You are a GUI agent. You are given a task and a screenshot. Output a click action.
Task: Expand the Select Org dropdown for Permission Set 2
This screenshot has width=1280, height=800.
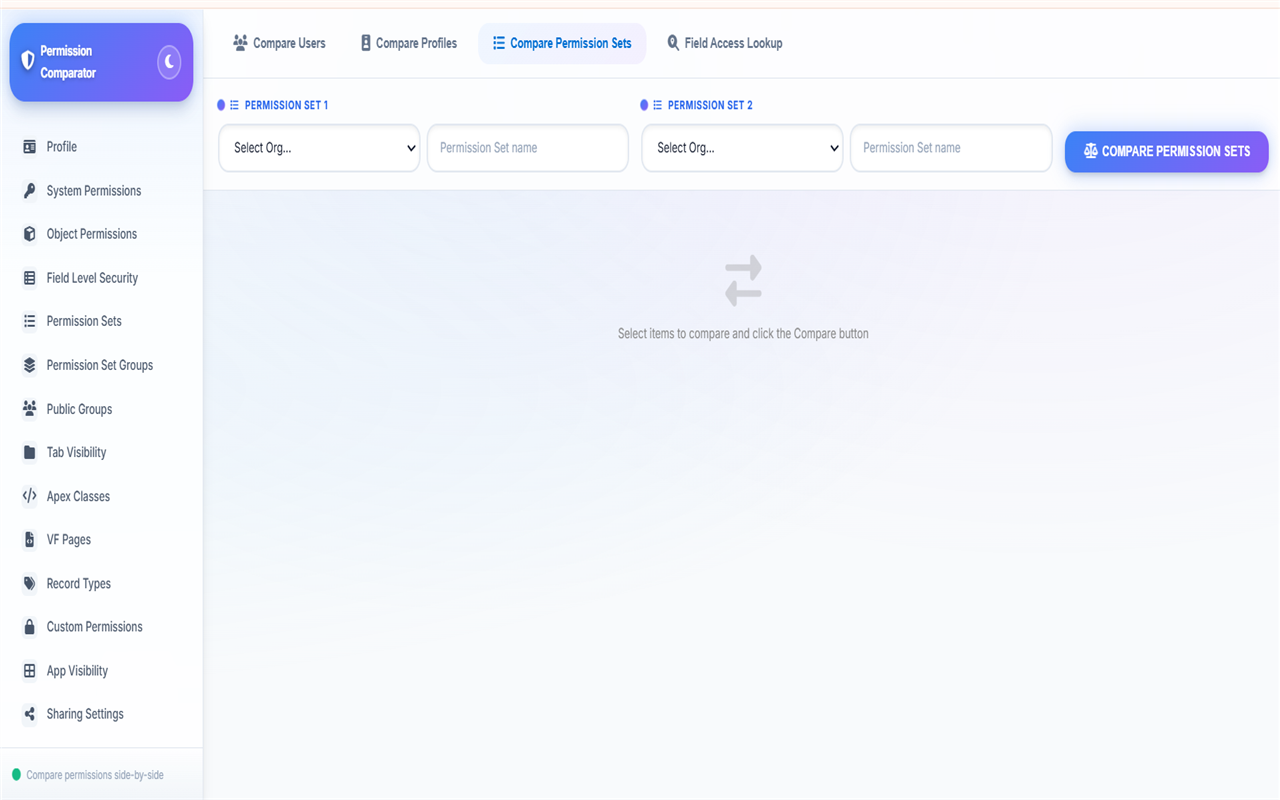point(742,148)
